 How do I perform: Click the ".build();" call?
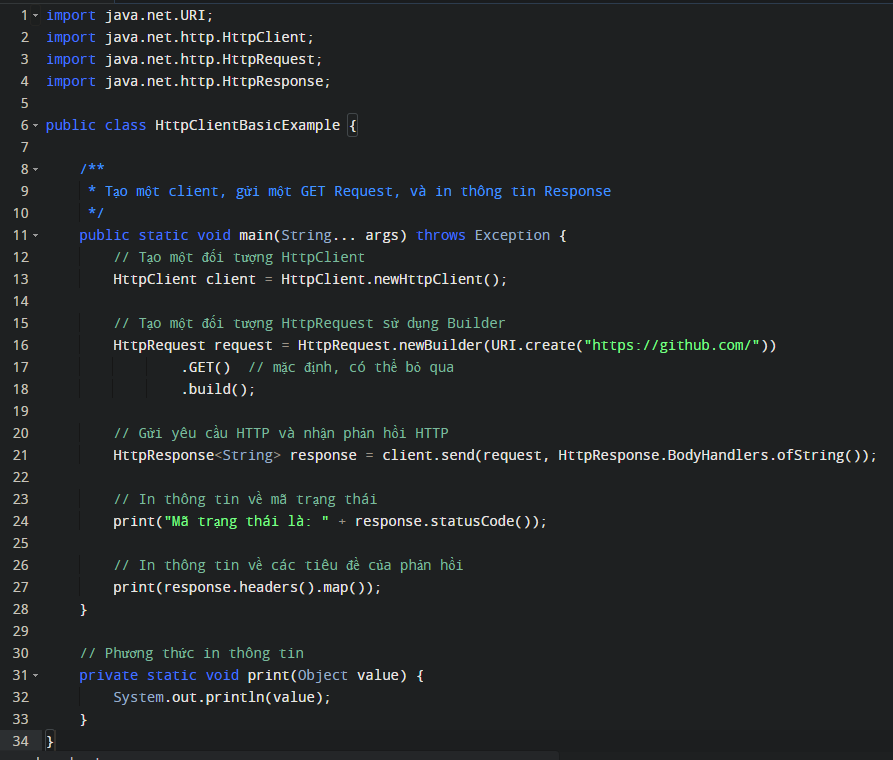[218, 389]
